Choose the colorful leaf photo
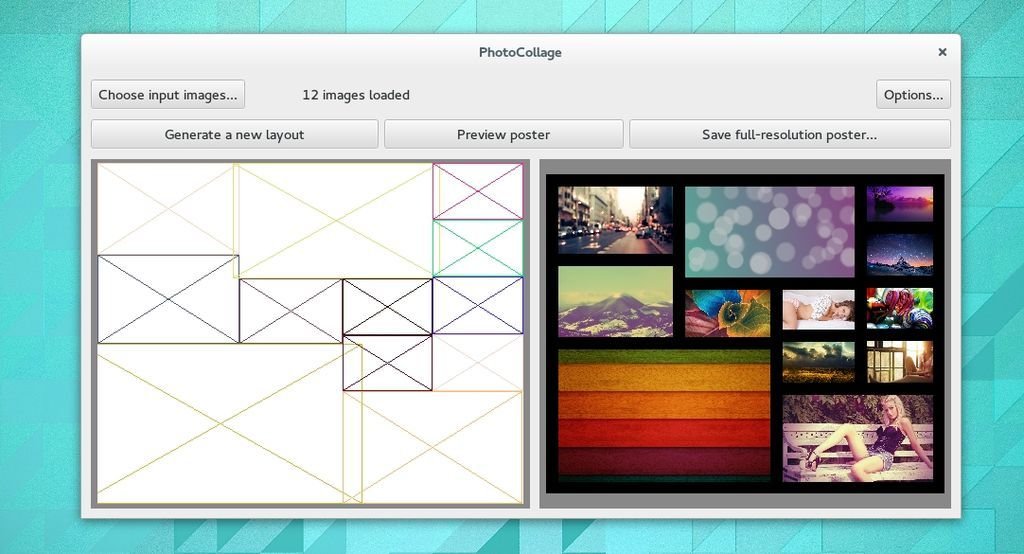Screen dimensions: 1024x554 coord(727,313)
